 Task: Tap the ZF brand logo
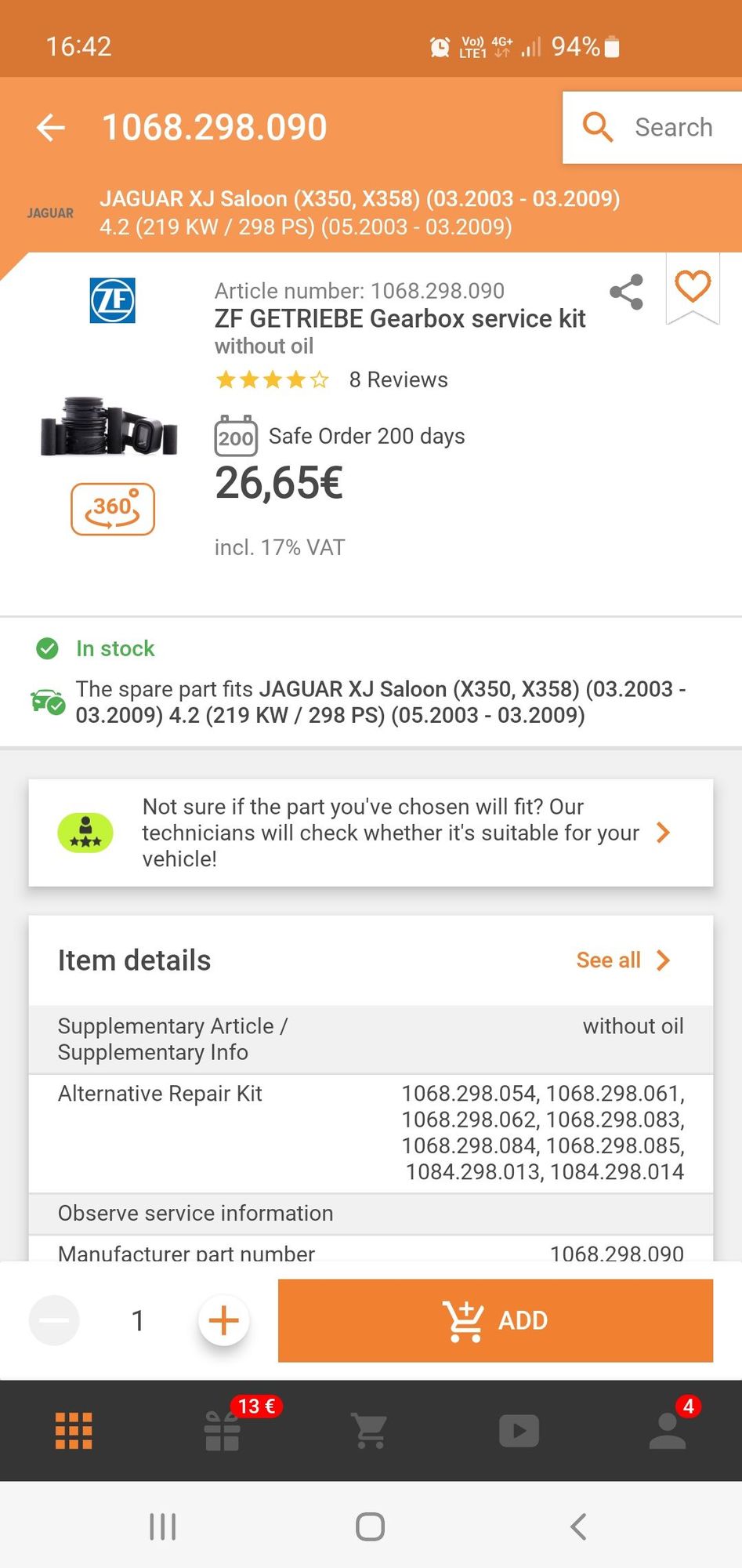click(x=112, y=300)
